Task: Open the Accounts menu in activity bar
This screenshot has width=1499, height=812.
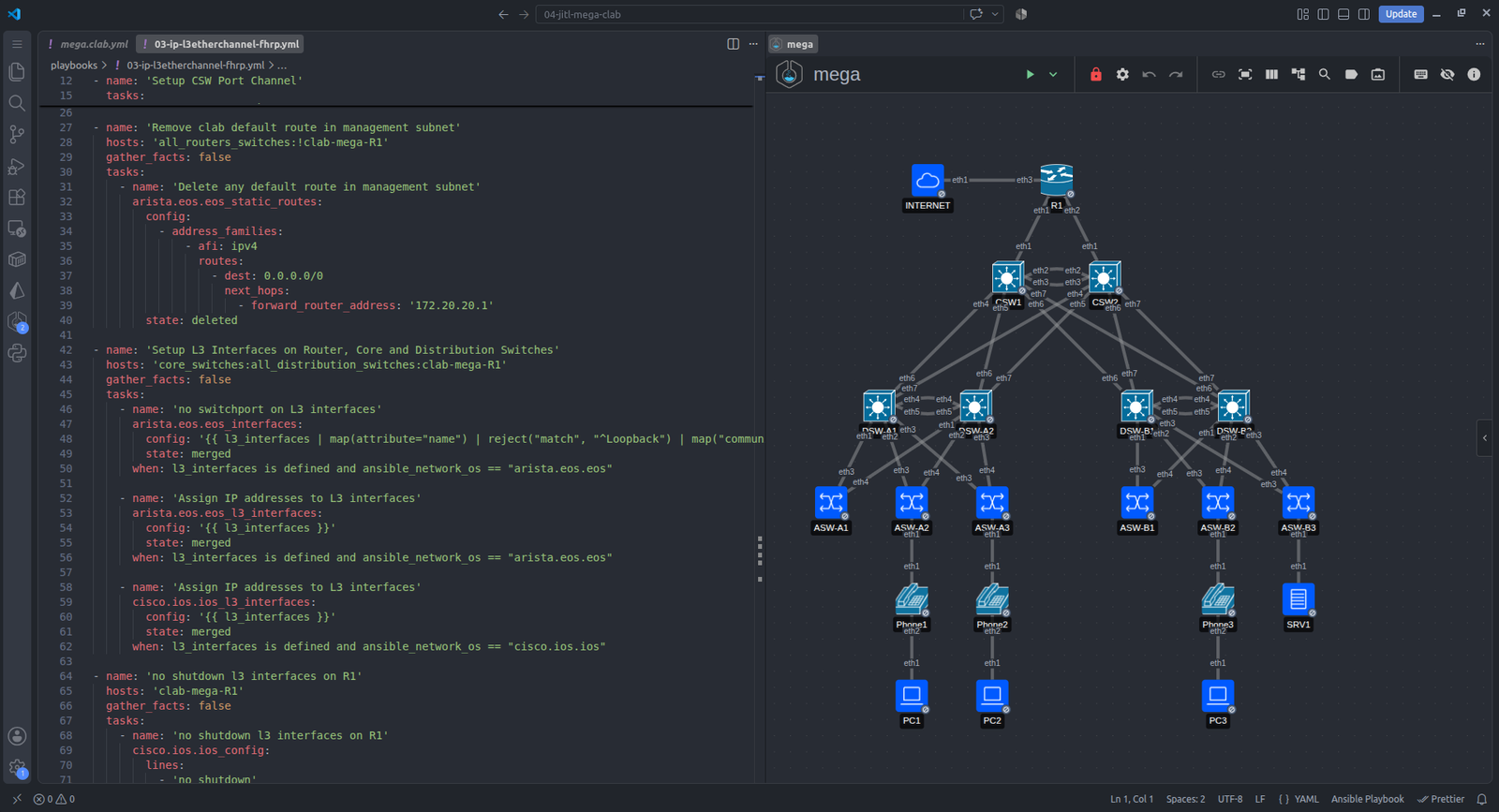Action: point(17,736)
